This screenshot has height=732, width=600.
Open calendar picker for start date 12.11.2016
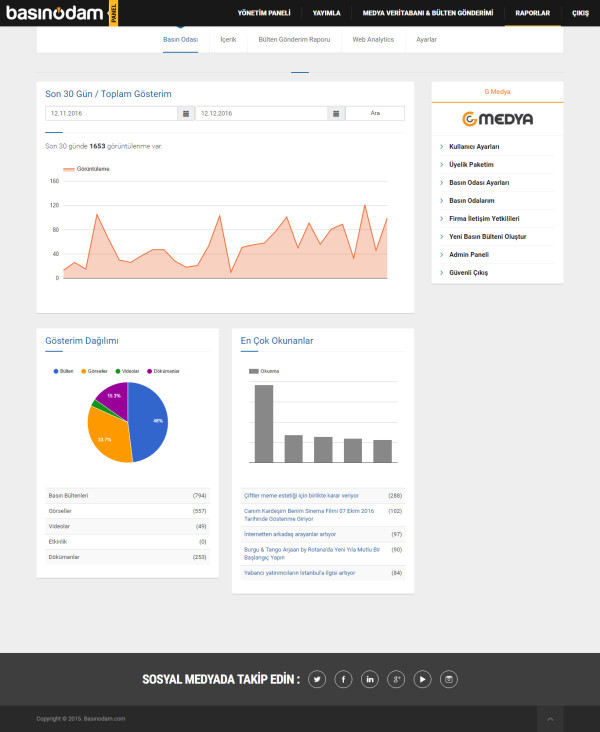tap(186, 114)
